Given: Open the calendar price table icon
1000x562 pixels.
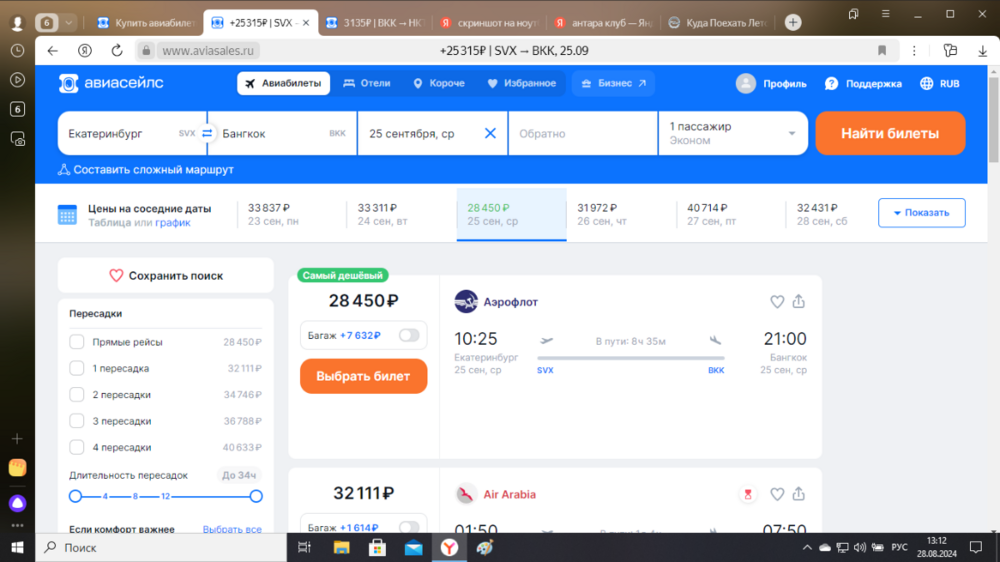Looking at the screenshot, I should [67, 215].
